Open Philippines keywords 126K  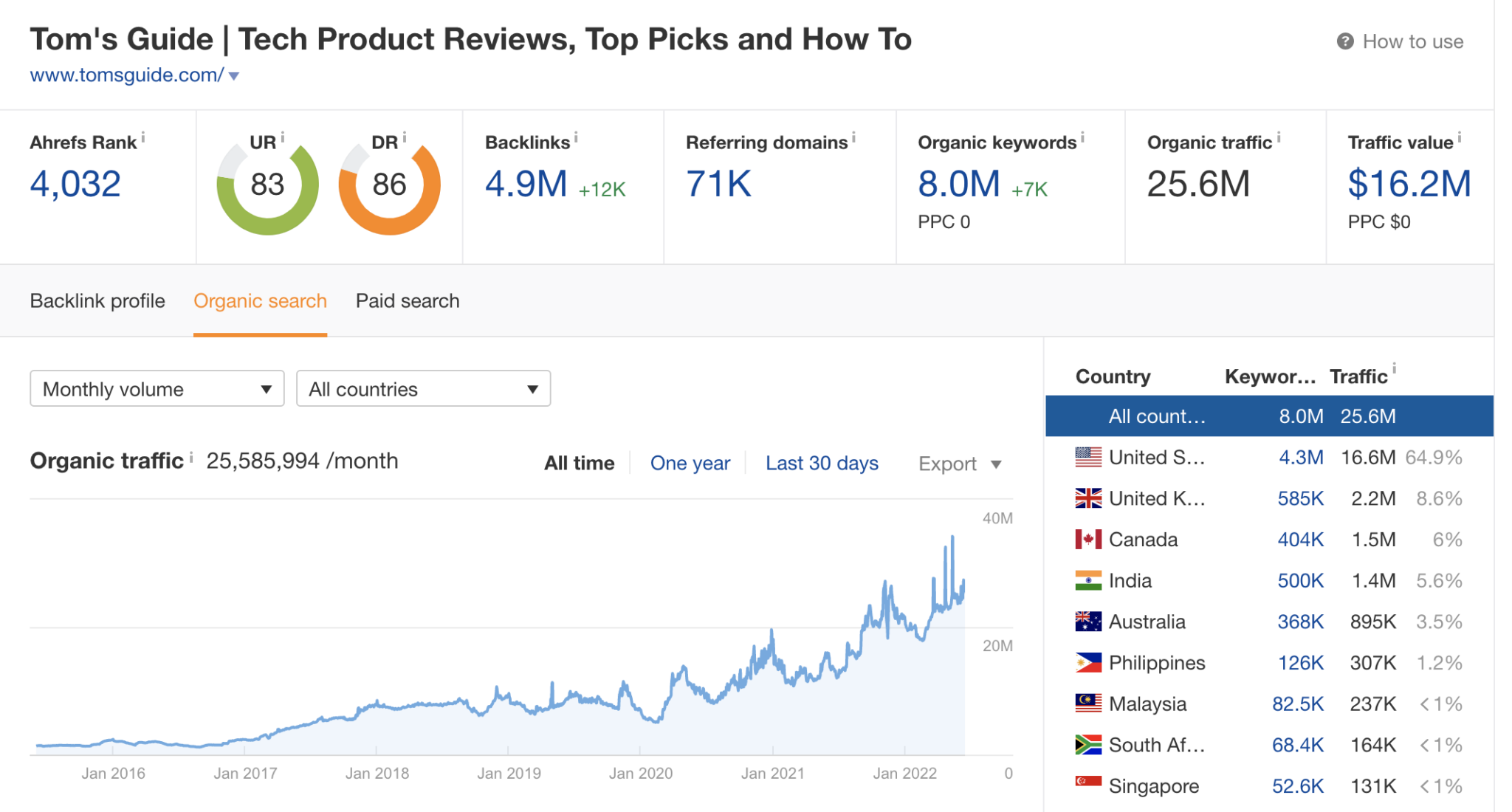coord(1300,663)
